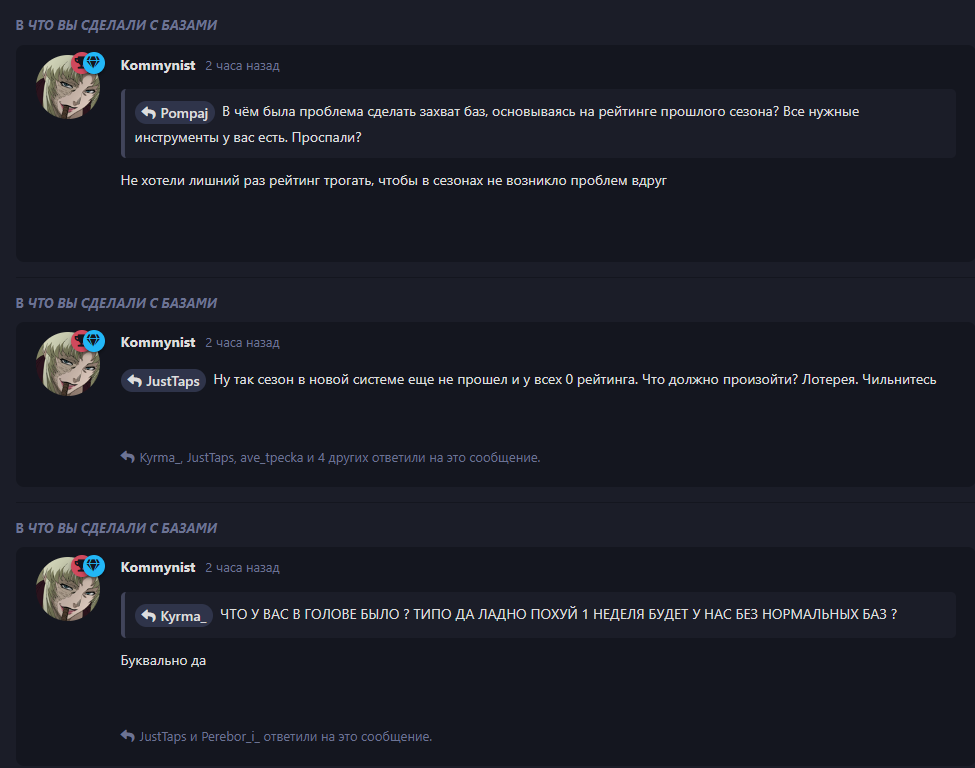The height and width of the screenshot is (768, 975).
Task: Click the reply arrow icon beside Pompaj
Action: pyautogui.click(x=148, y=113)
